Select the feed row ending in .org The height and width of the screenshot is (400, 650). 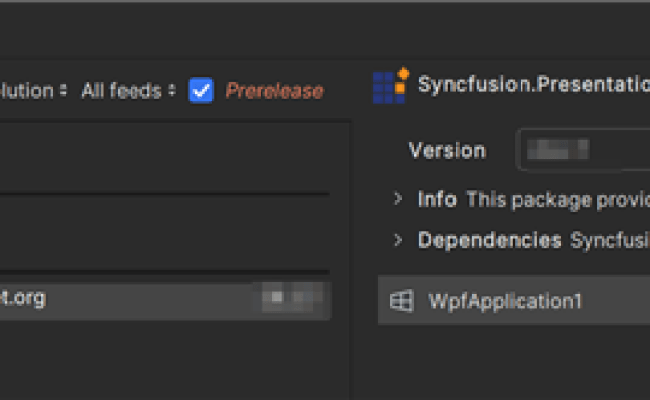click(165, 301)
